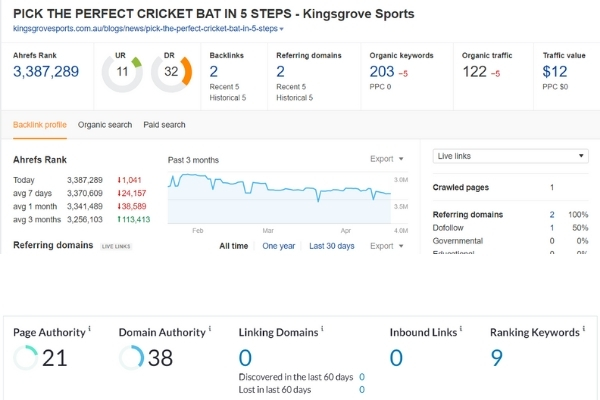Screen dimensions: 600x400
Task: Click the avg 3 months change 113,413
Action: coord(134,220)
